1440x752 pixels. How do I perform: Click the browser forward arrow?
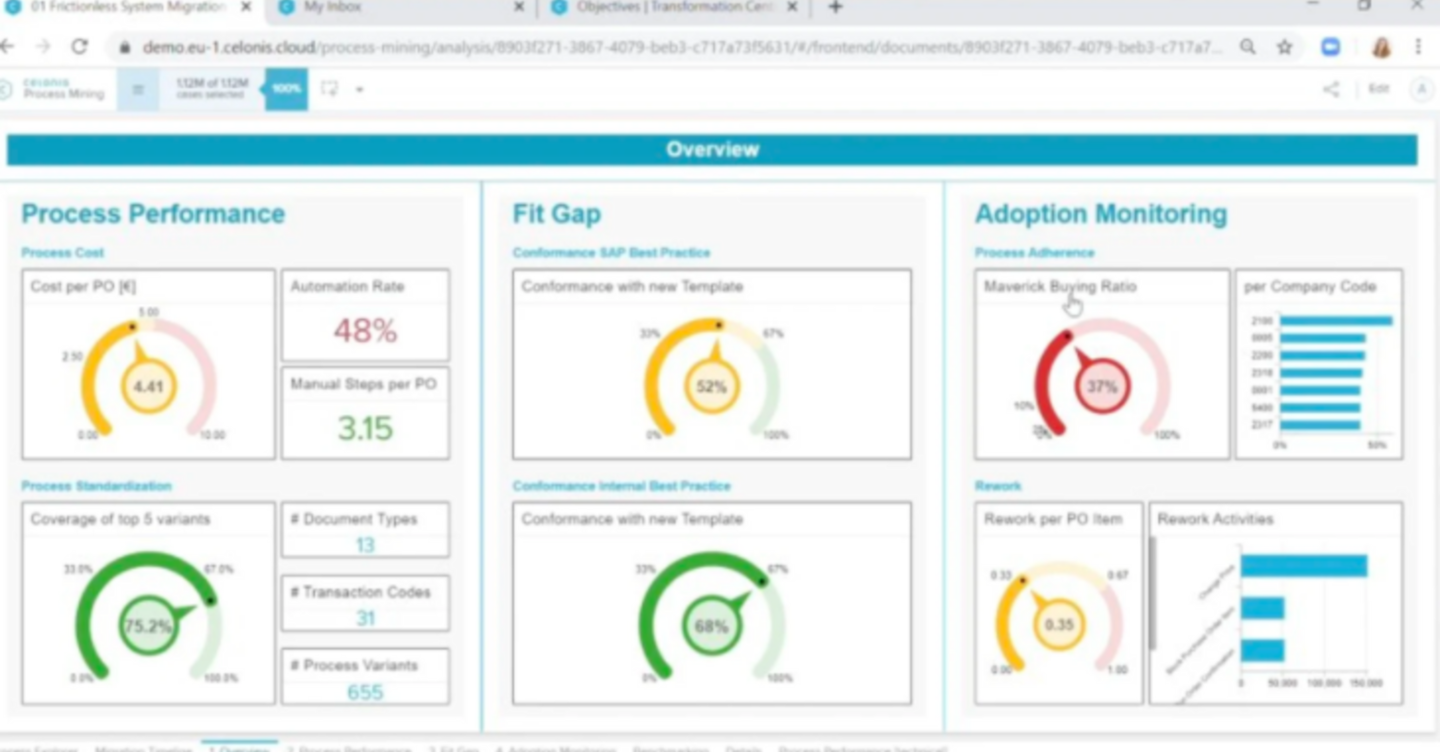[x=43, y=47]
